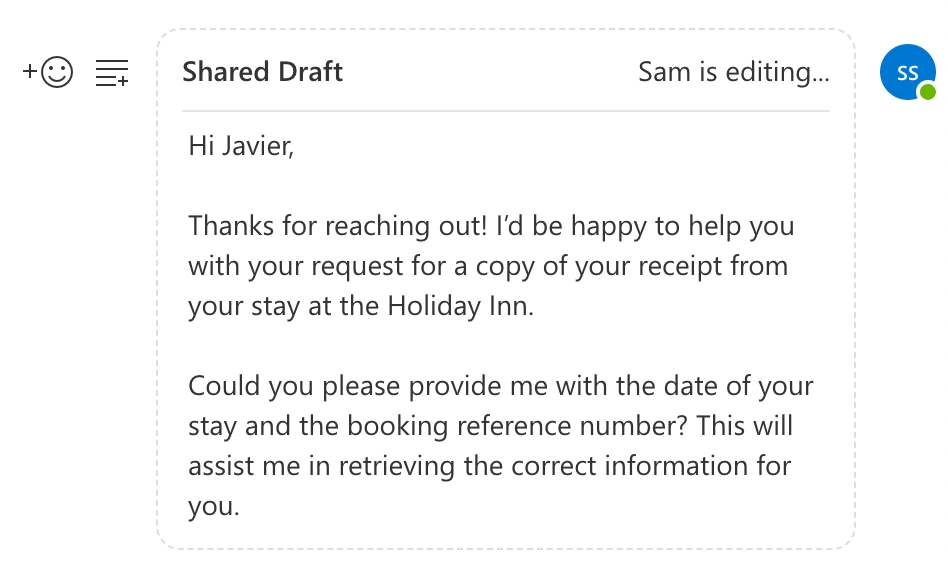Click the "Sam is editing..." status text

pos(733,72)
